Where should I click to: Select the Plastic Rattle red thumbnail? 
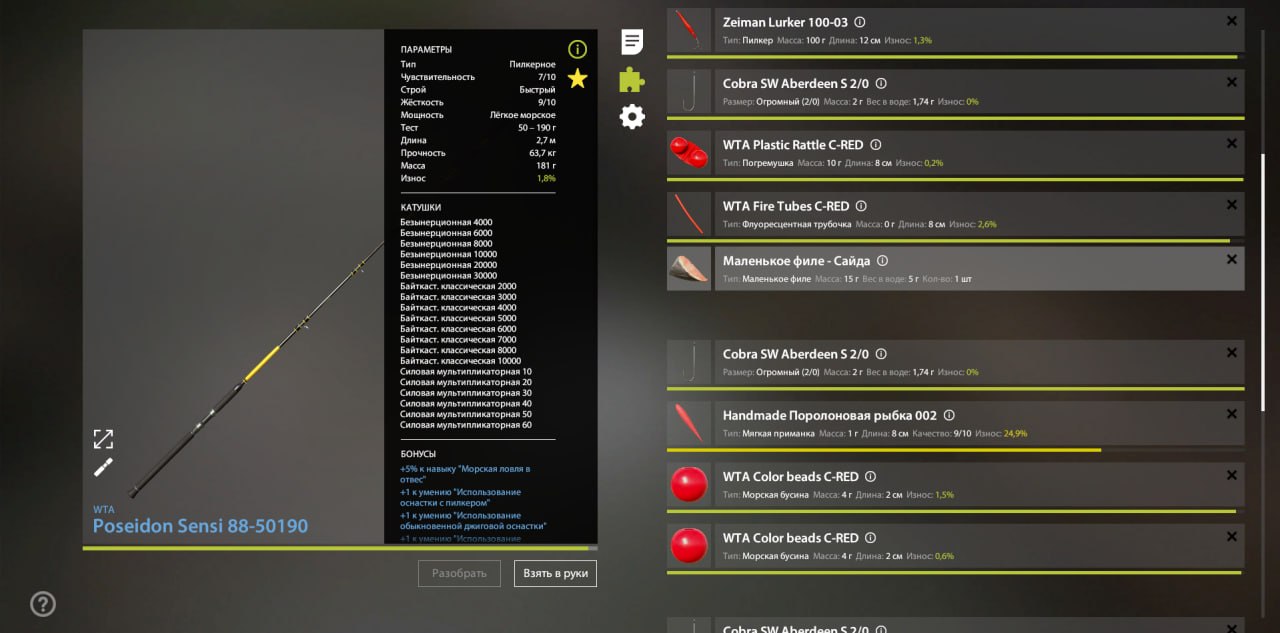689,153
